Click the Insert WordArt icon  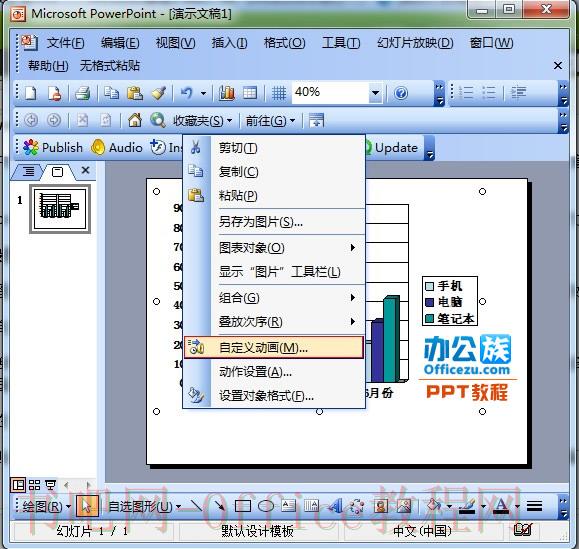coord(334,506)
